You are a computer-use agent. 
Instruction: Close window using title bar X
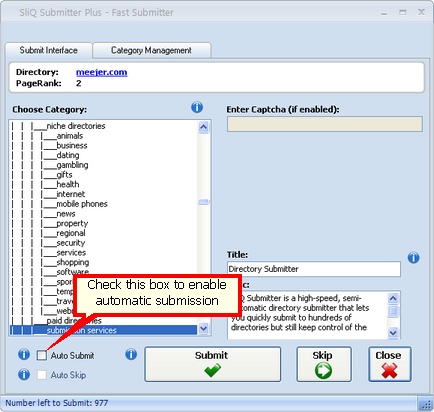coord(421,12)
